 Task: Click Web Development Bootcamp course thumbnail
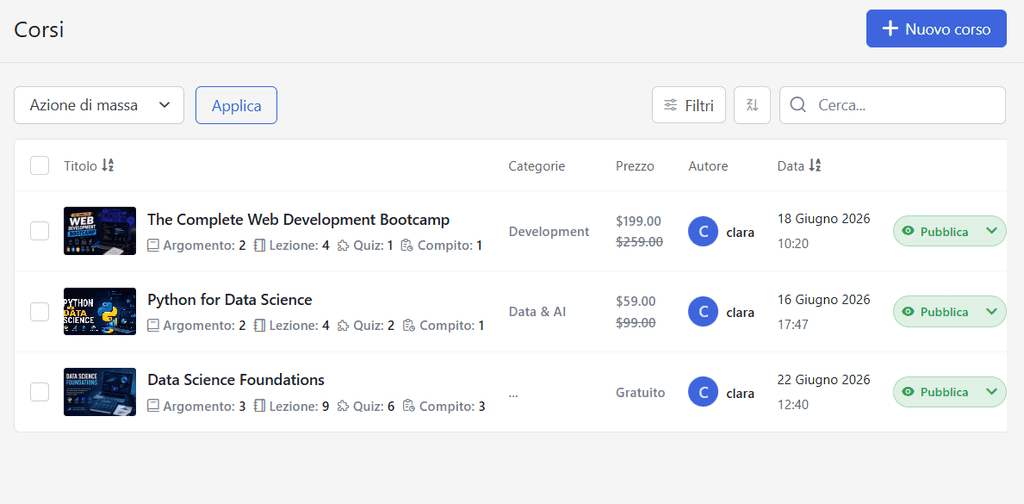pyautogui.click(x=100, y=230)
